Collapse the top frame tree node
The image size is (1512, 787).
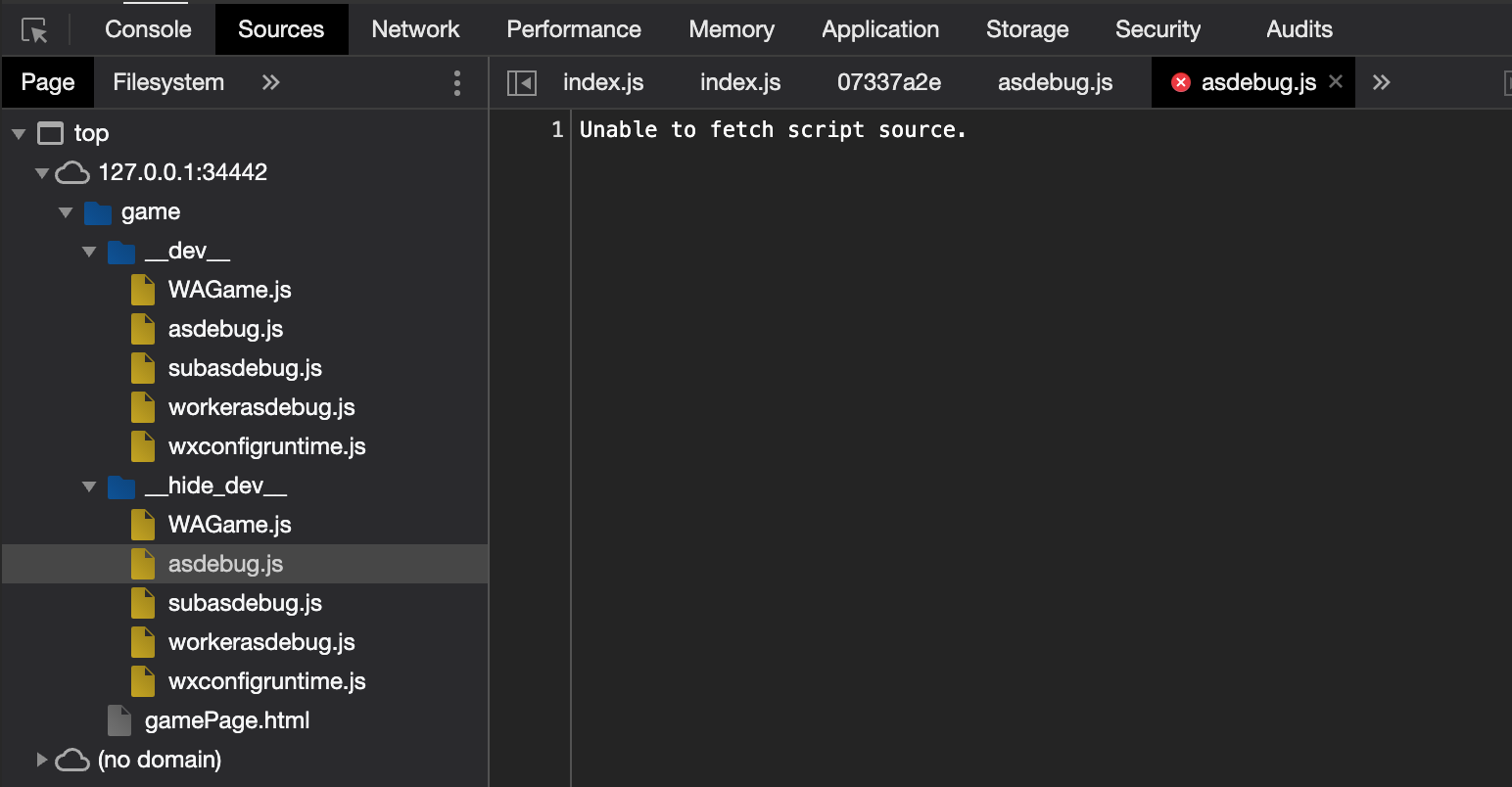tap(19, 133)
